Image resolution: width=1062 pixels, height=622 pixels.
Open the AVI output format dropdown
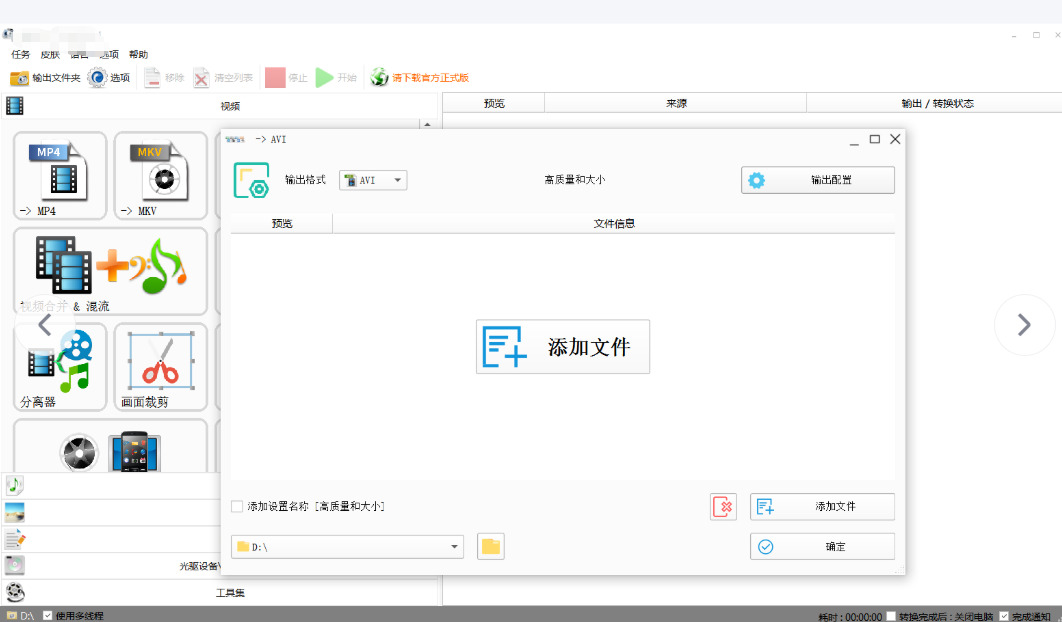[373, 180]
